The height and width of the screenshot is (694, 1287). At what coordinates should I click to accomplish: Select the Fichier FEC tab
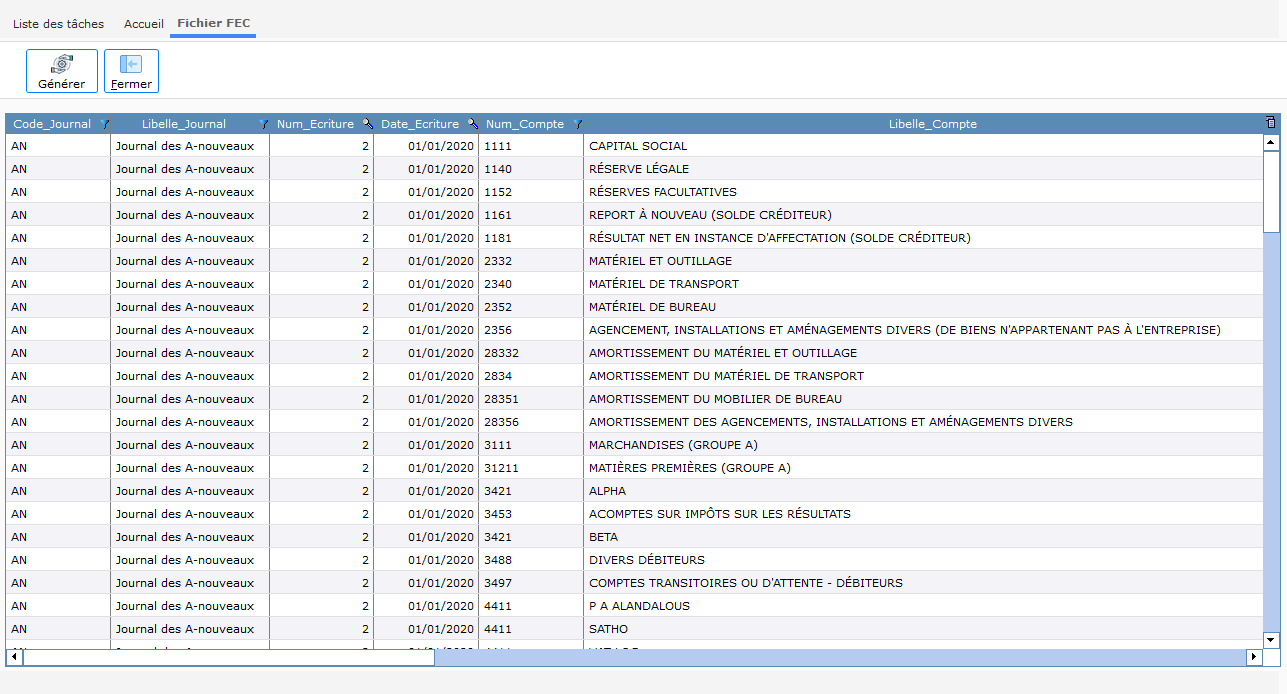(213, 23)
